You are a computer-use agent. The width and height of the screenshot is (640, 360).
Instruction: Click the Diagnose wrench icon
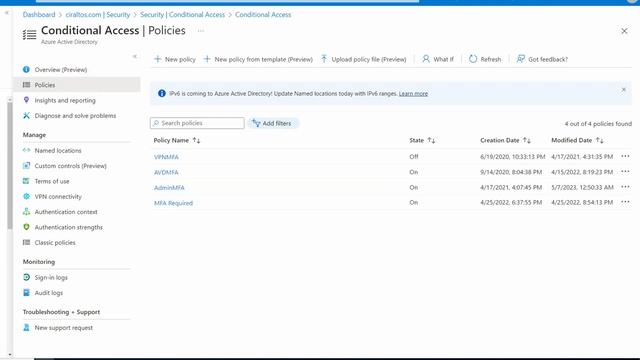(x=27, y=116)
